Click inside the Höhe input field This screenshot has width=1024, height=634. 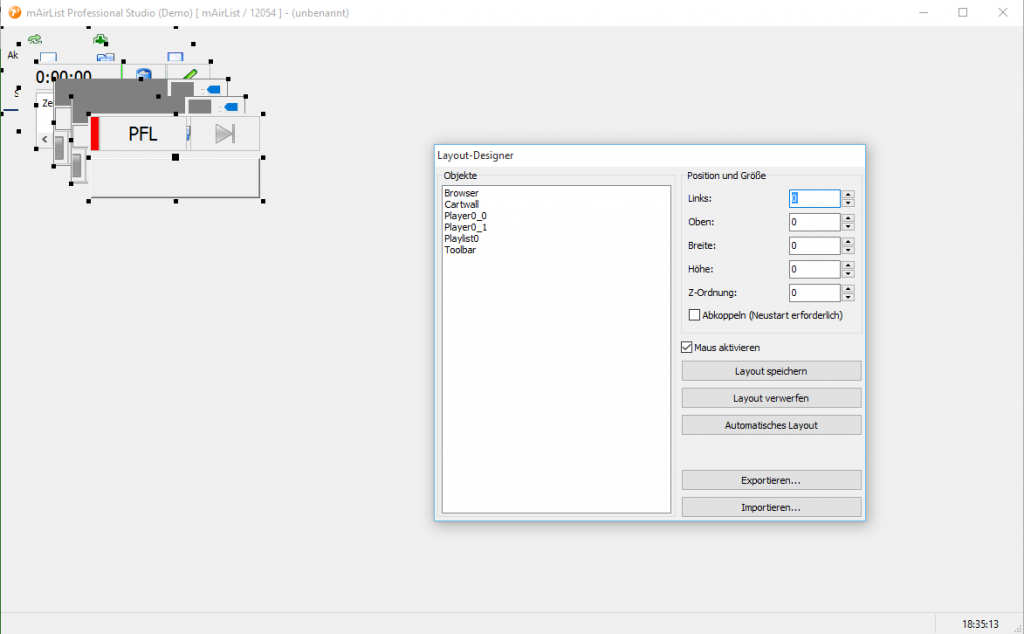(815, 269)
